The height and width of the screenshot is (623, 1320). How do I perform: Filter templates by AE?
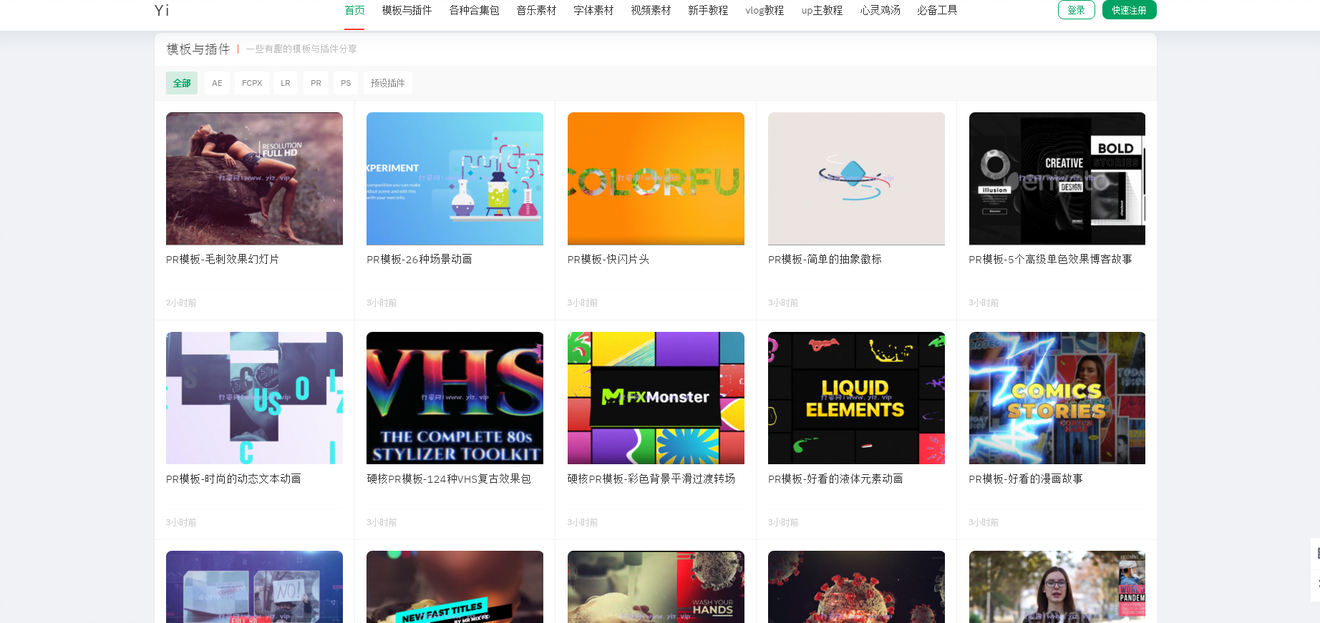click(x=217, y=83)
